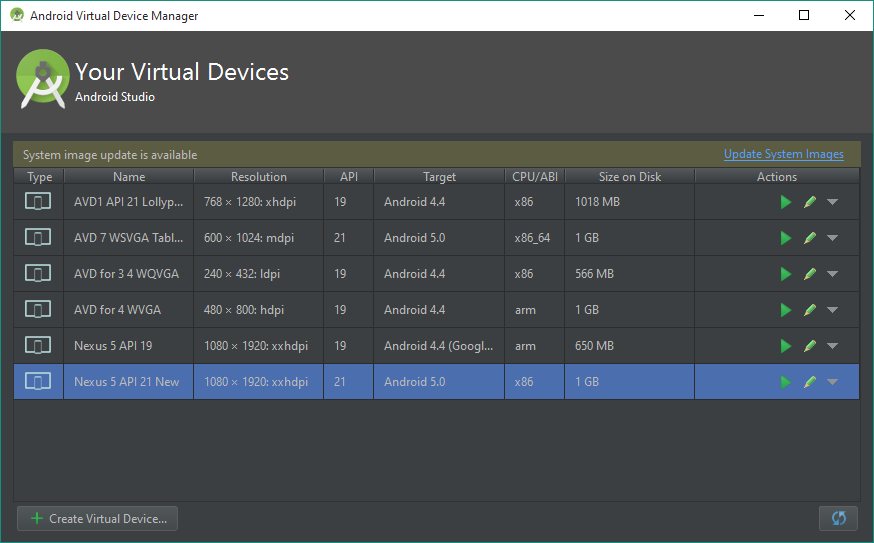This screenshot has height=543, width=874.
Task: Select the AVD1 API 21 Lollyp... name cell
Action: [129, 202]
